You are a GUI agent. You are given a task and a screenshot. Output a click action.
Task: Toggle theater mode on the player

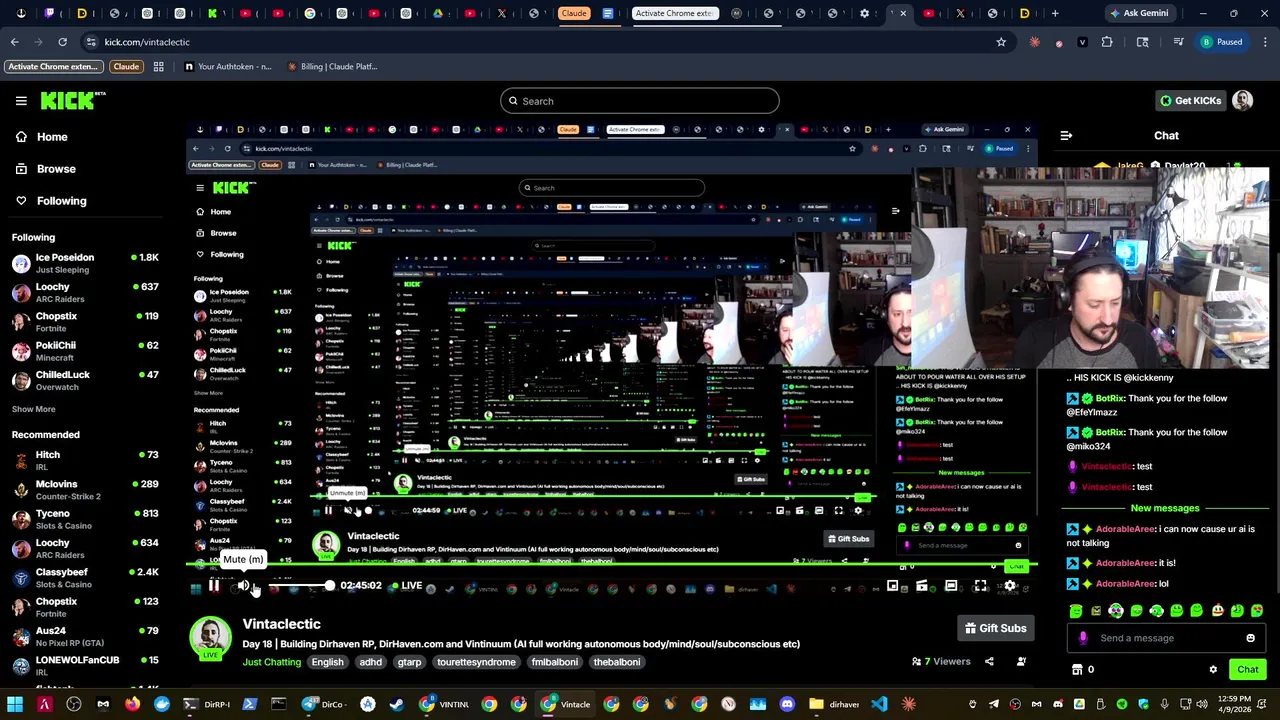[x=951, y=586]
